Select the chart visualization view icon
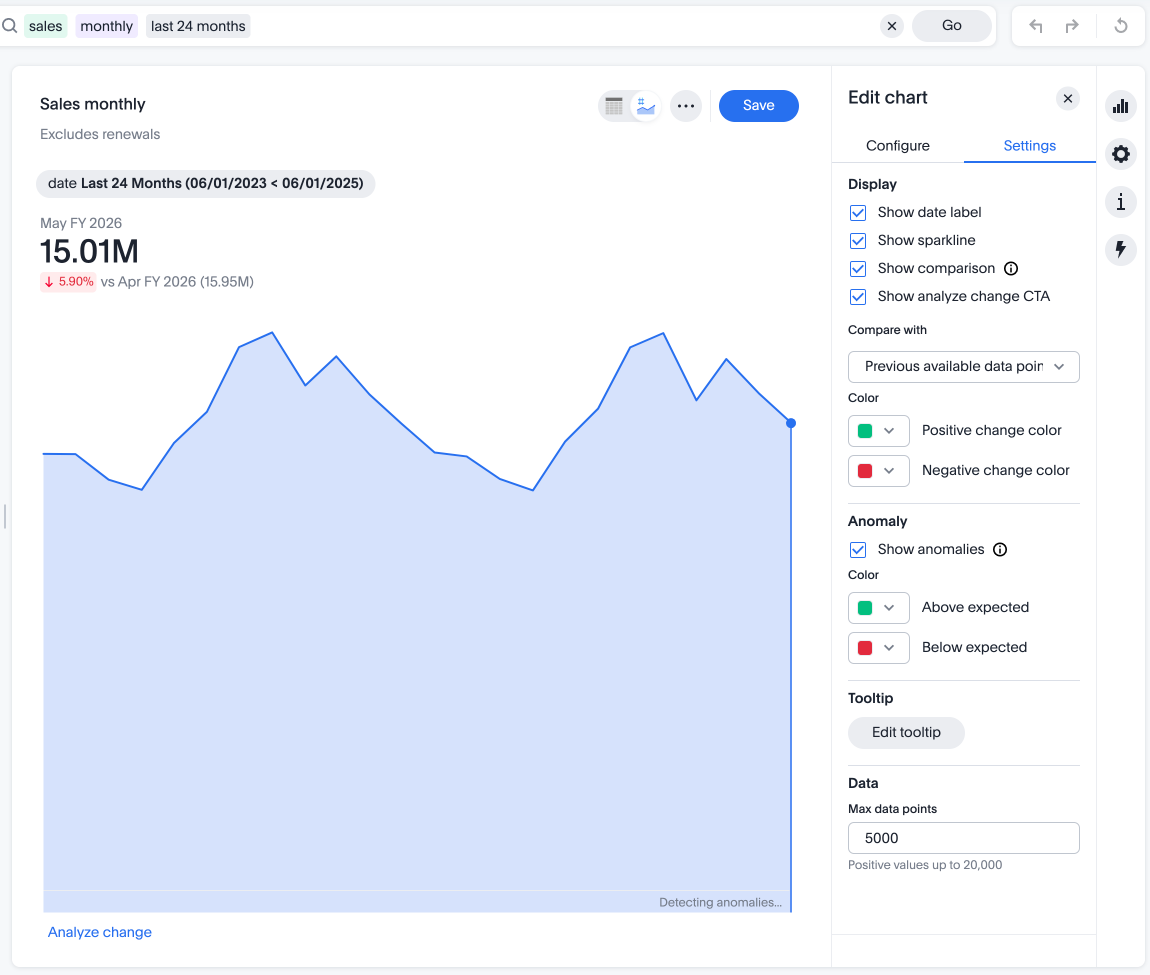The image size is (1150, 975). click(x=643, y=105)
